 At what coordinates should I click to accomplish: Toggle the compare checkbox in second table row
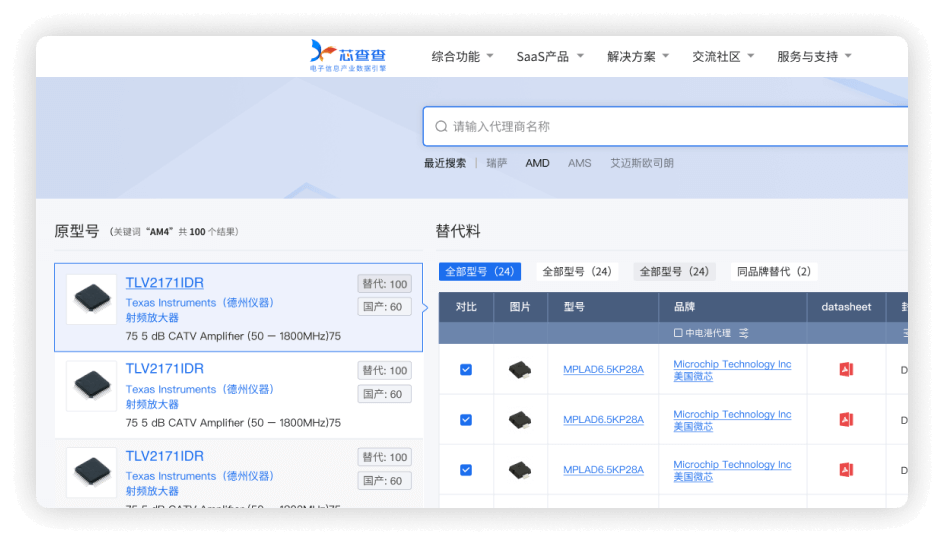click(466, 420)
